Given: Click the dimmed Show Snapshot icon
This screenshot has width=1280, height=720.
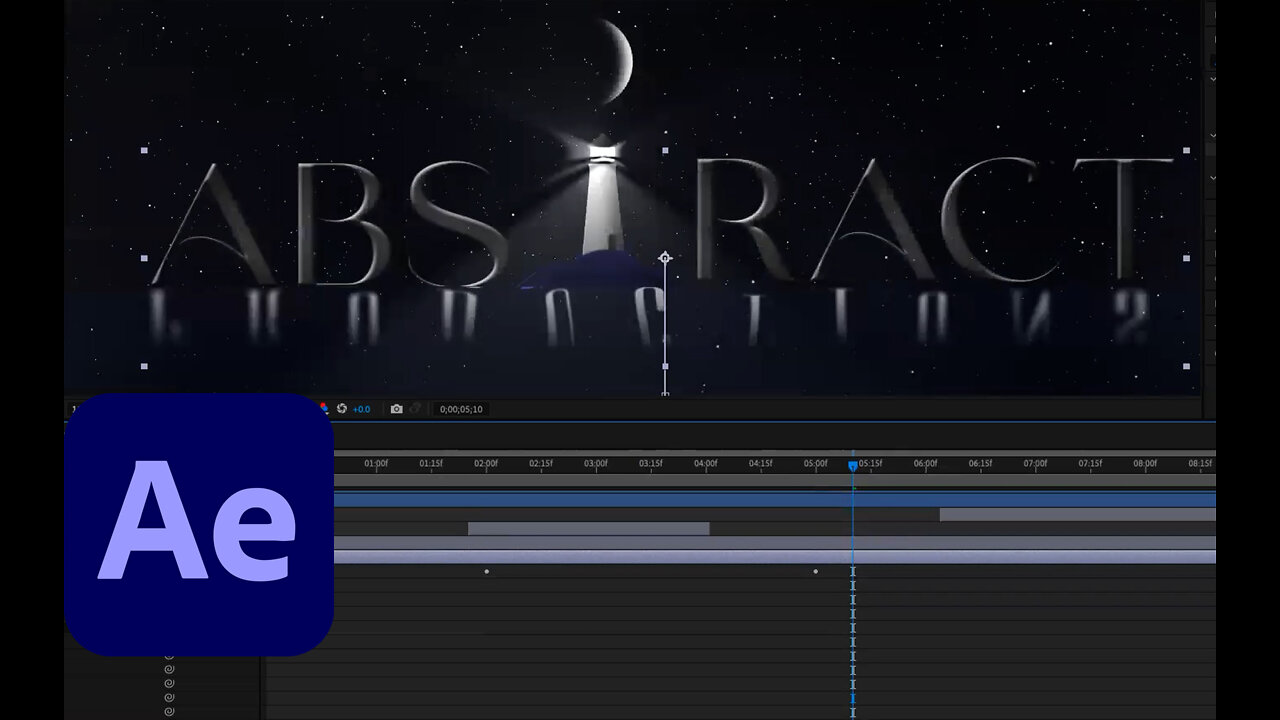Looking at the screenshot, I should (x=416, y=409).
